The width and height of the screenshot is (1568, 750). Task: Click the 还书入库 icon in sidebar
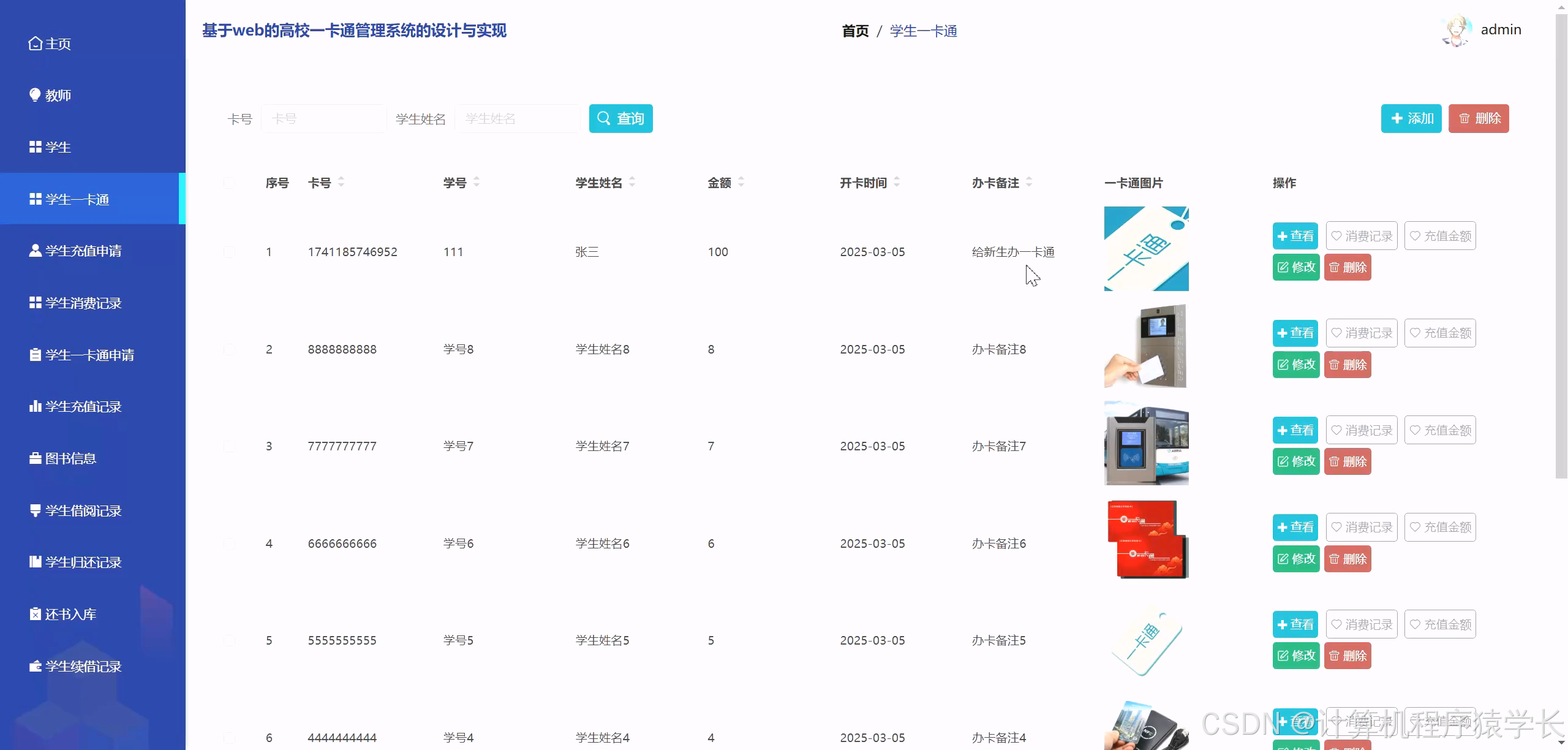pyautogui.click(x=35, y=613)
